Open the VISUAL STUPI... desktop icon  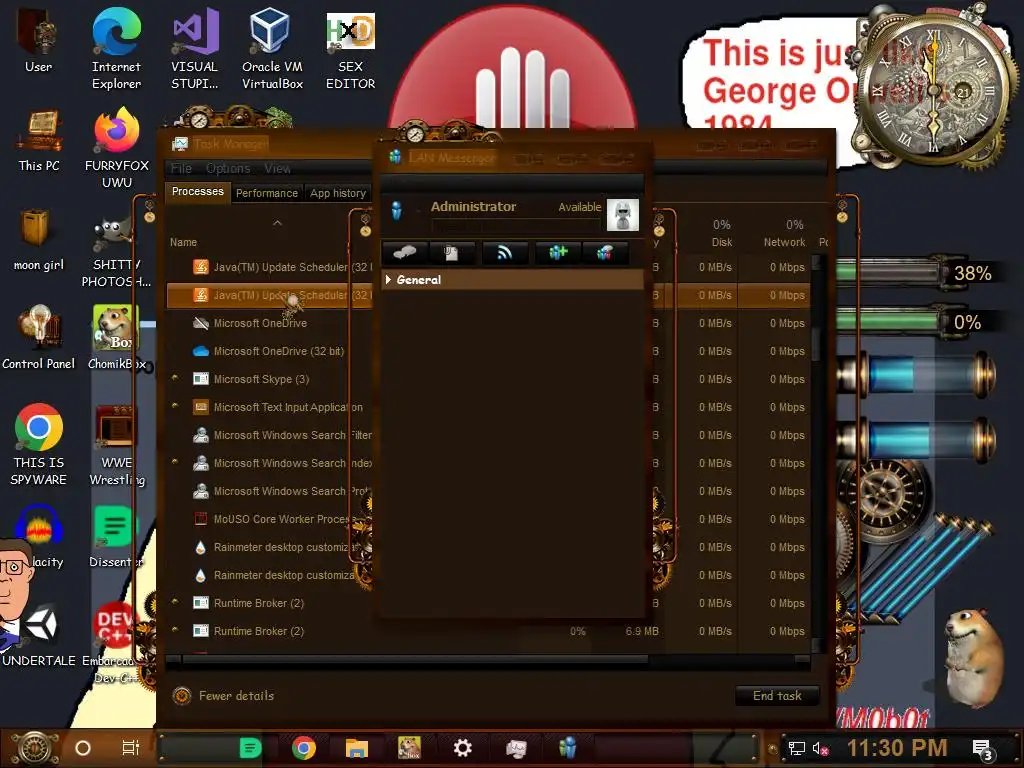click(195, 49)
